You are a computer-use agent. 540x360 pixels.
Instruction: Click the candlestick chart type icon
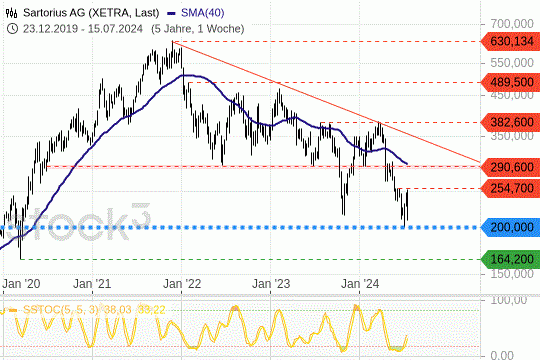(x=12, y=13)
